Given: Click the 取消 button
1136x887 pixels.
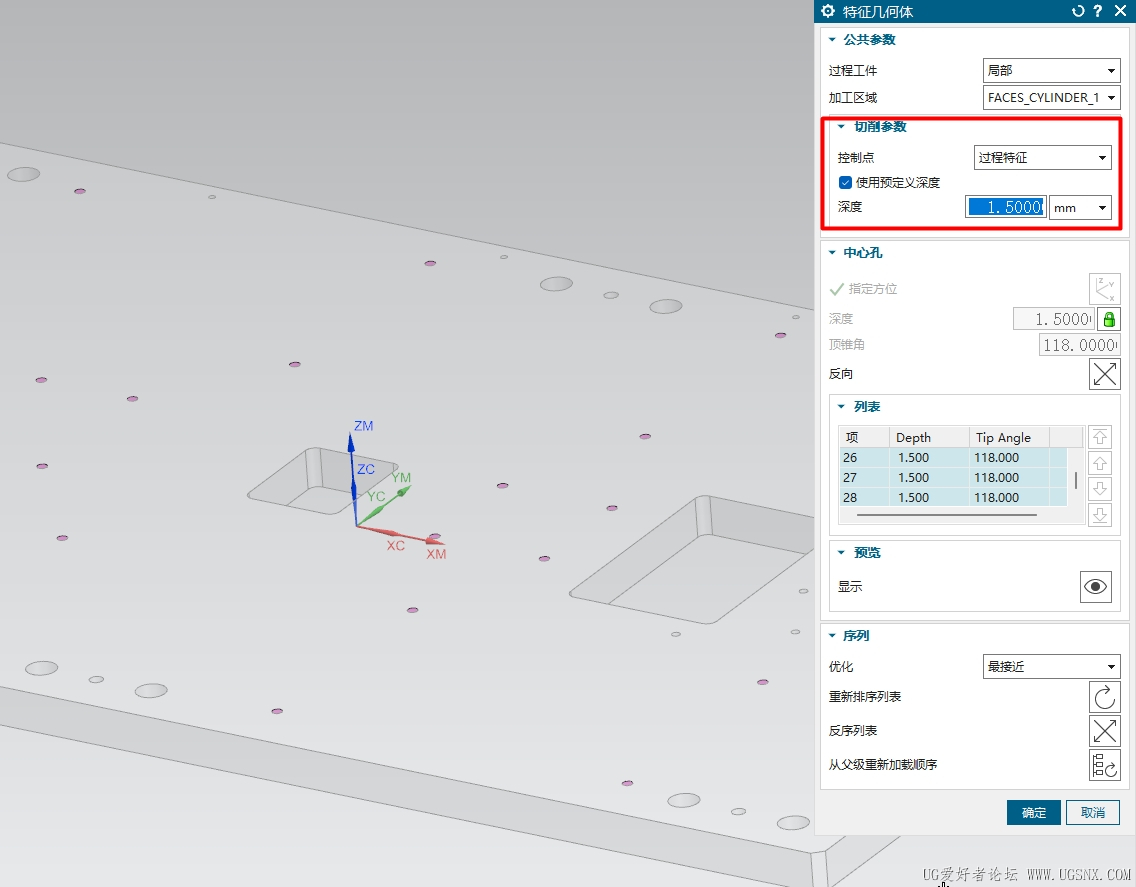Looking at the screenshot, I should [1093, 812].
